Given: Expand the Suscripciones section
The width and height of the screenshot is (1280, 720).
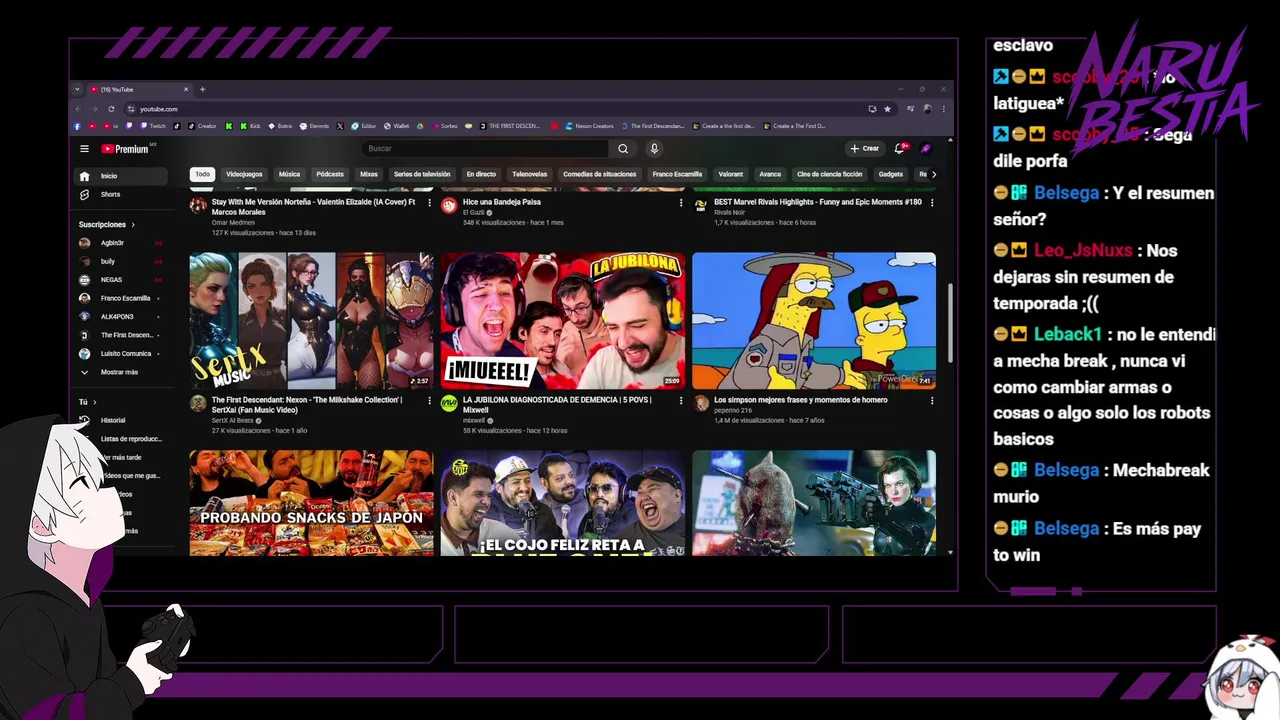Looking at the screenshot, I should point(107,225).
